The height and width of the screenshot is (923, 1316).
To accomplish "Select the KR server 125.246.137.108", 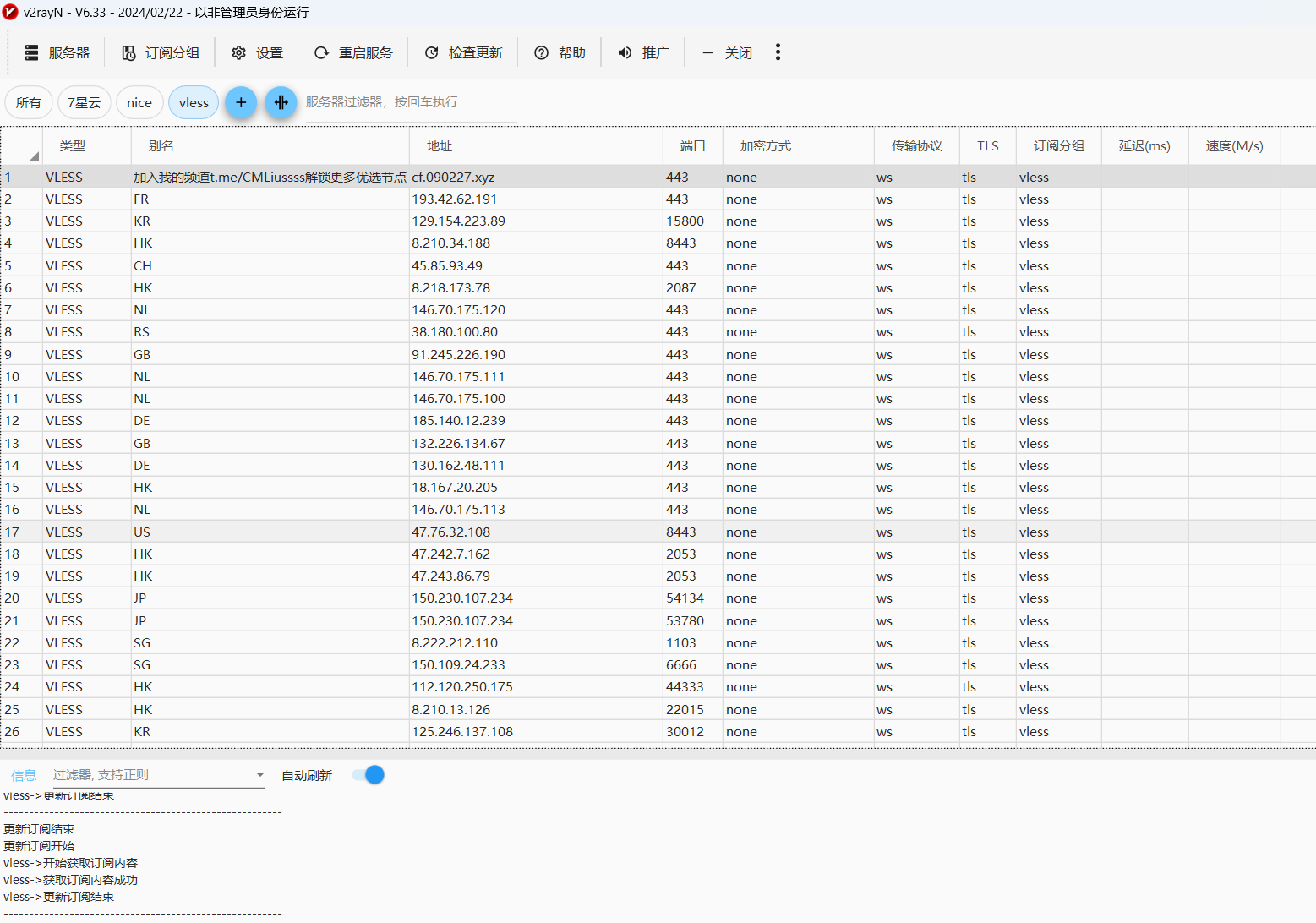I will pos(658,731).
